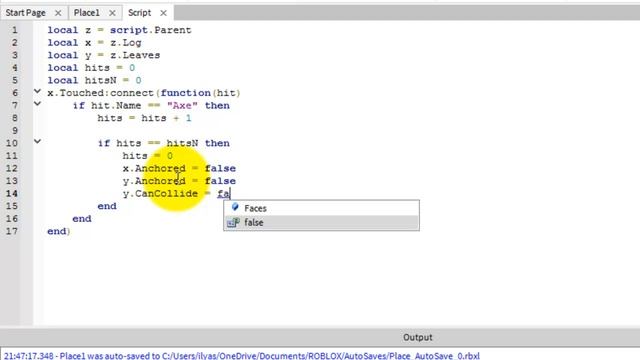The width and height of the screenshot is (640, 360).
Task: Click 'local hits = 0' line
Action: (x=91, y=68)
